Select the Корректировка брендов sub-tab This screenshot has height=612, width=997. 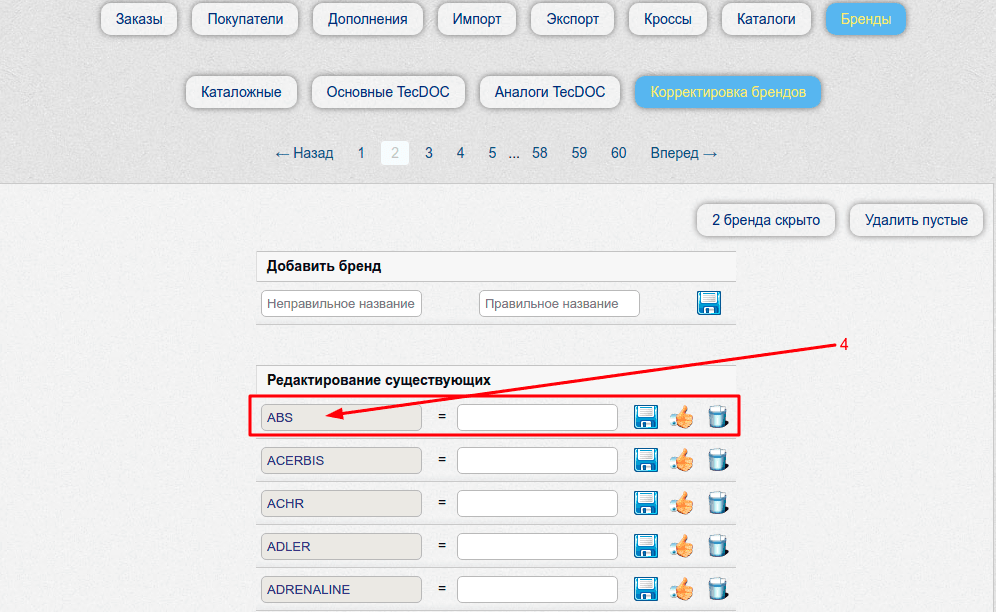tap(728, 92)
